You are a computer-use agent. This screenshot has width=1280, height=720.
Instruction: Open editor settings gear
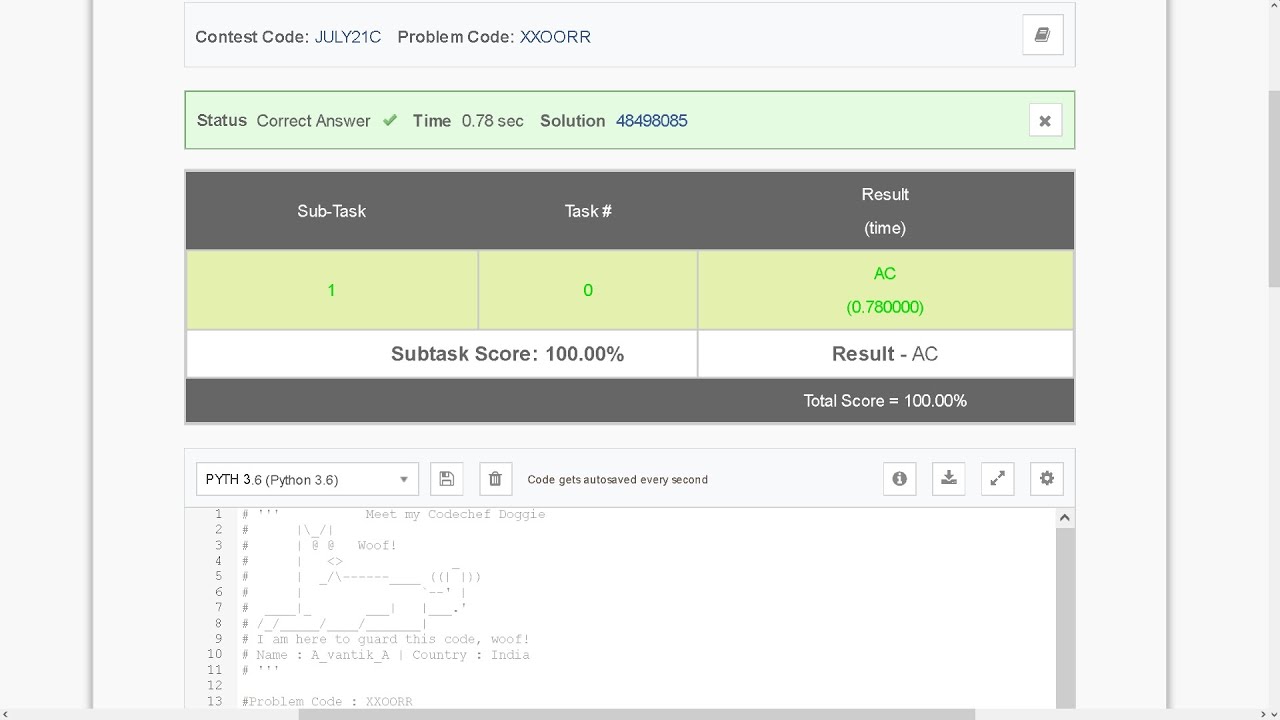pyautogui.click(x=1047, y=479)
